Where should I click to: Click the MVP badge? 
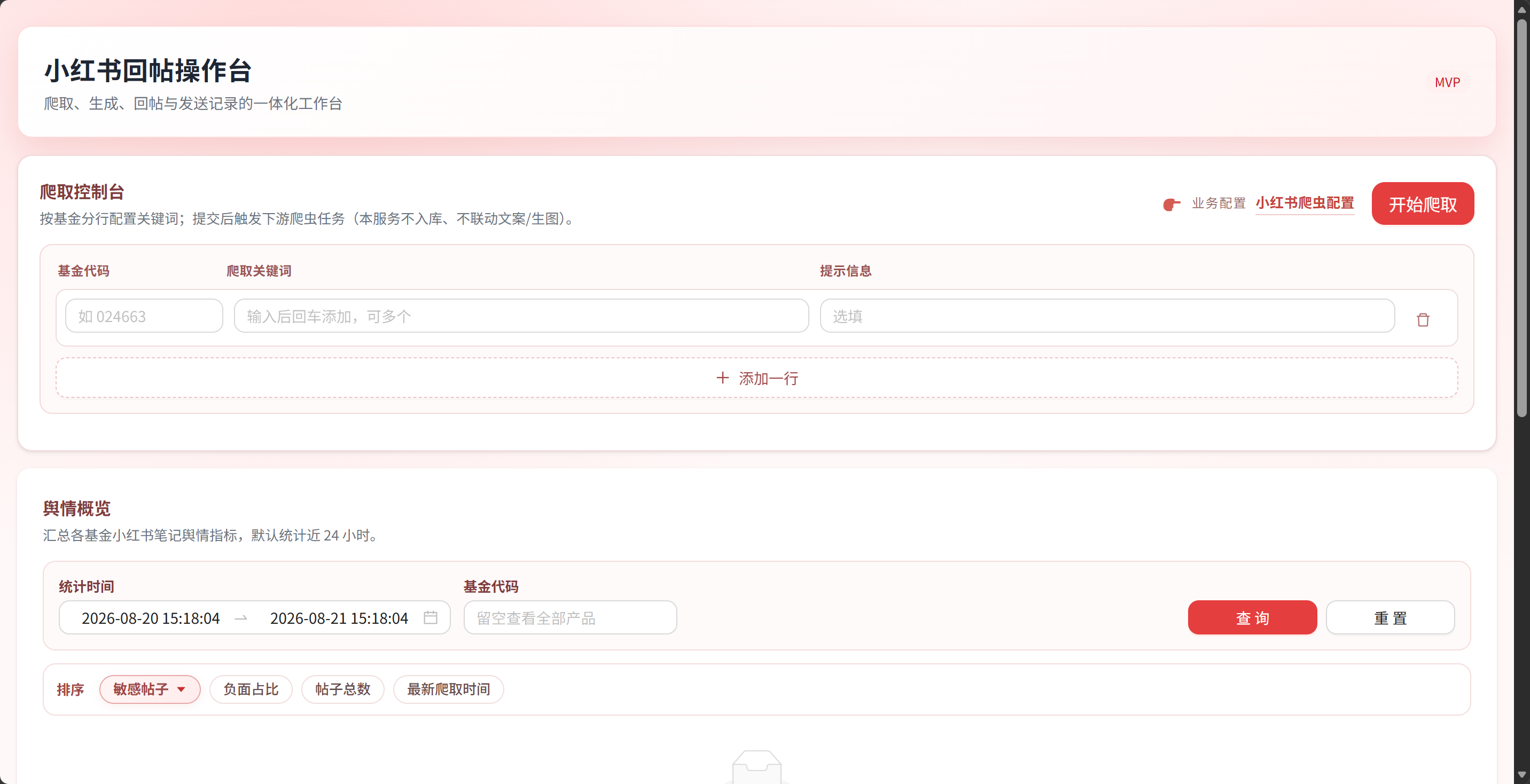click(x=1447, y=83)
